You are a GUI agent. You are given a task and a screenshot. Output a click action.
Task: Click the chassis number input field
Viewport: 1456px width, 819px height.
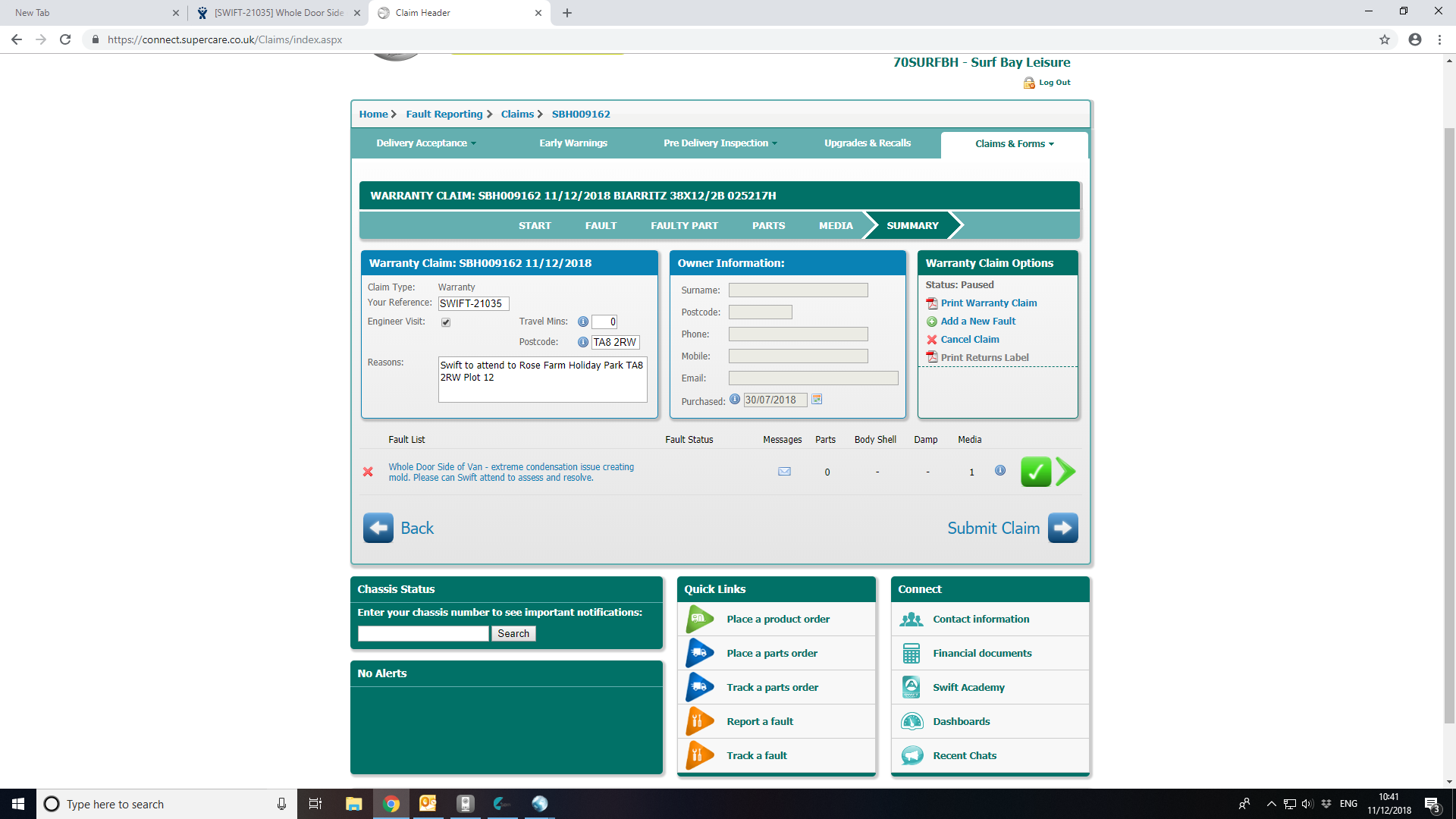click(423, 634)
